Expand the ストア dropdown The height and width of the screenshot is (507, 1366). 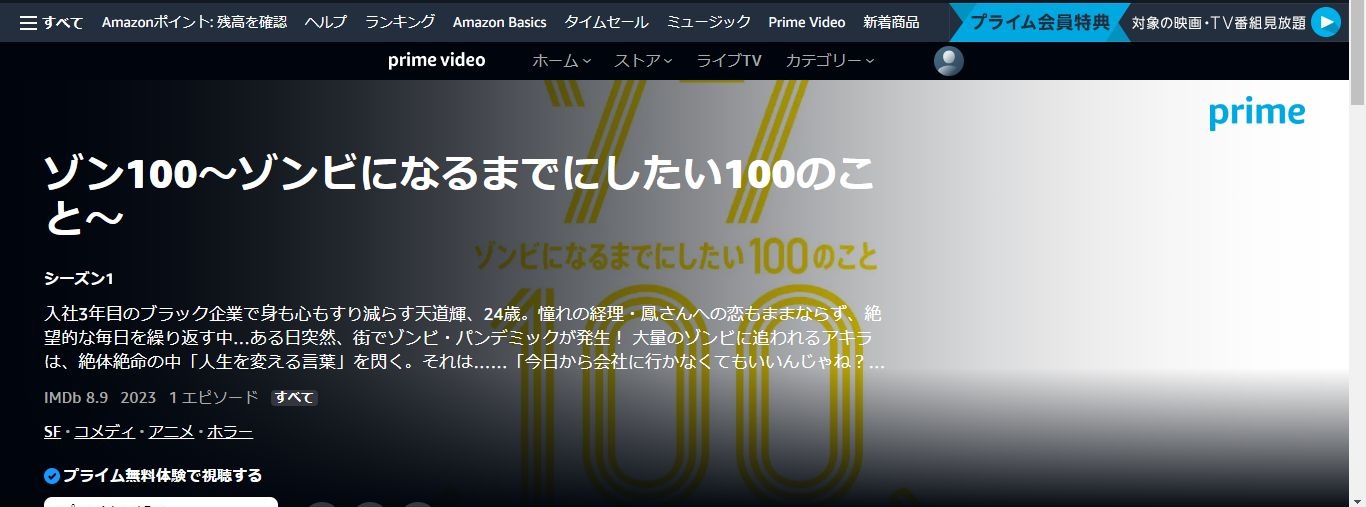pos(643,61)
